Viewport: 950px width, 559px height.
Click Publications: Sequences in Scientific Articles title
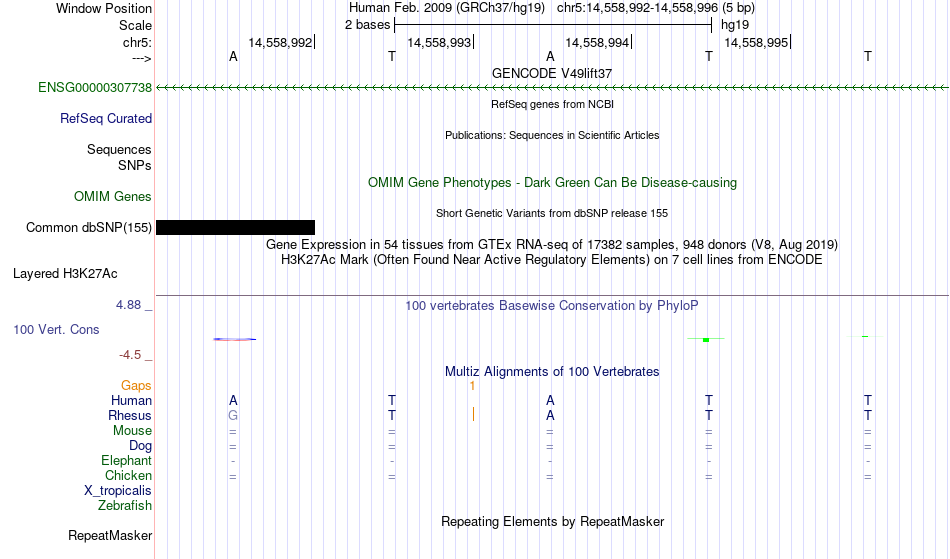(552, 135)
